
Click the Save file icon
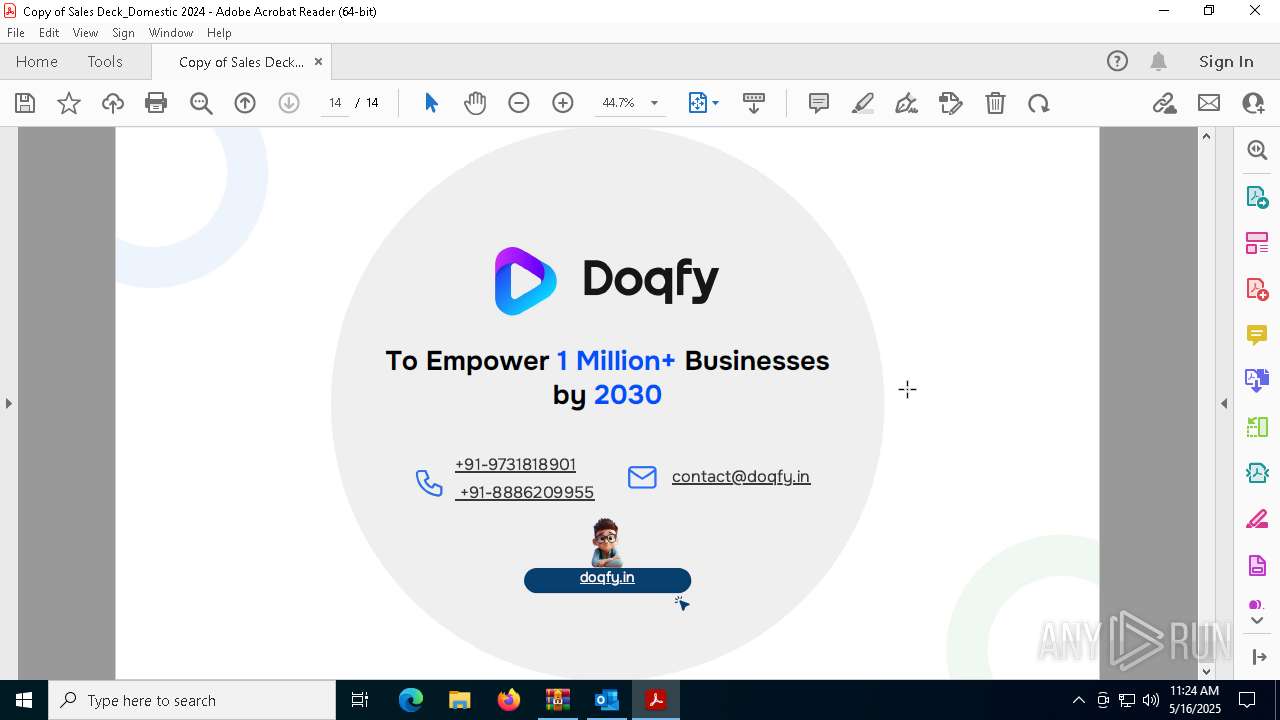coord(25,103)
